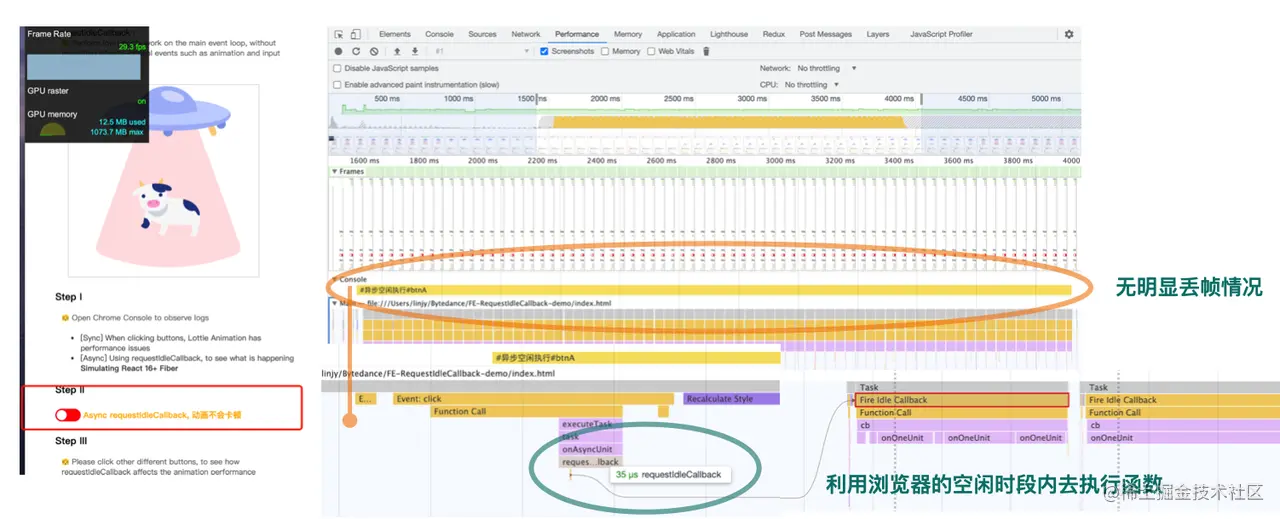Screen dimensions: 1280x519
Task: Click the clear recording icon
Action: [373, 51]
